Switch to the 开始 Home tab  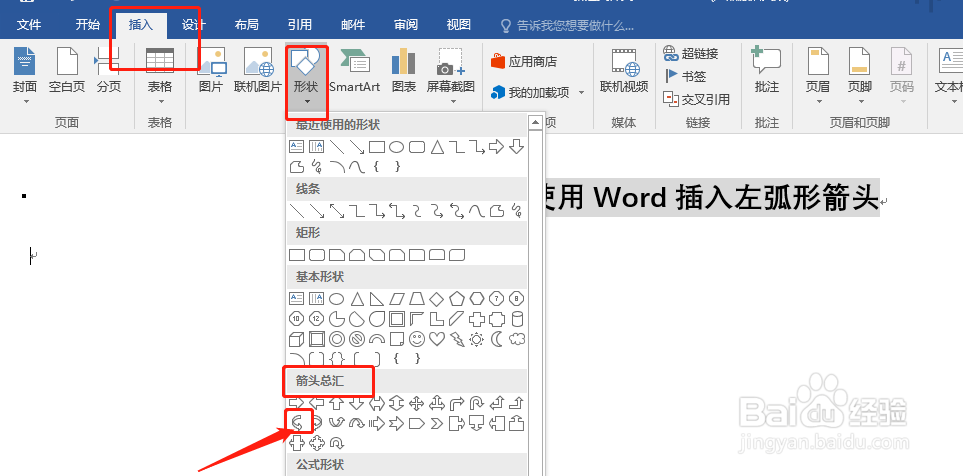click(x=87, y=25)
